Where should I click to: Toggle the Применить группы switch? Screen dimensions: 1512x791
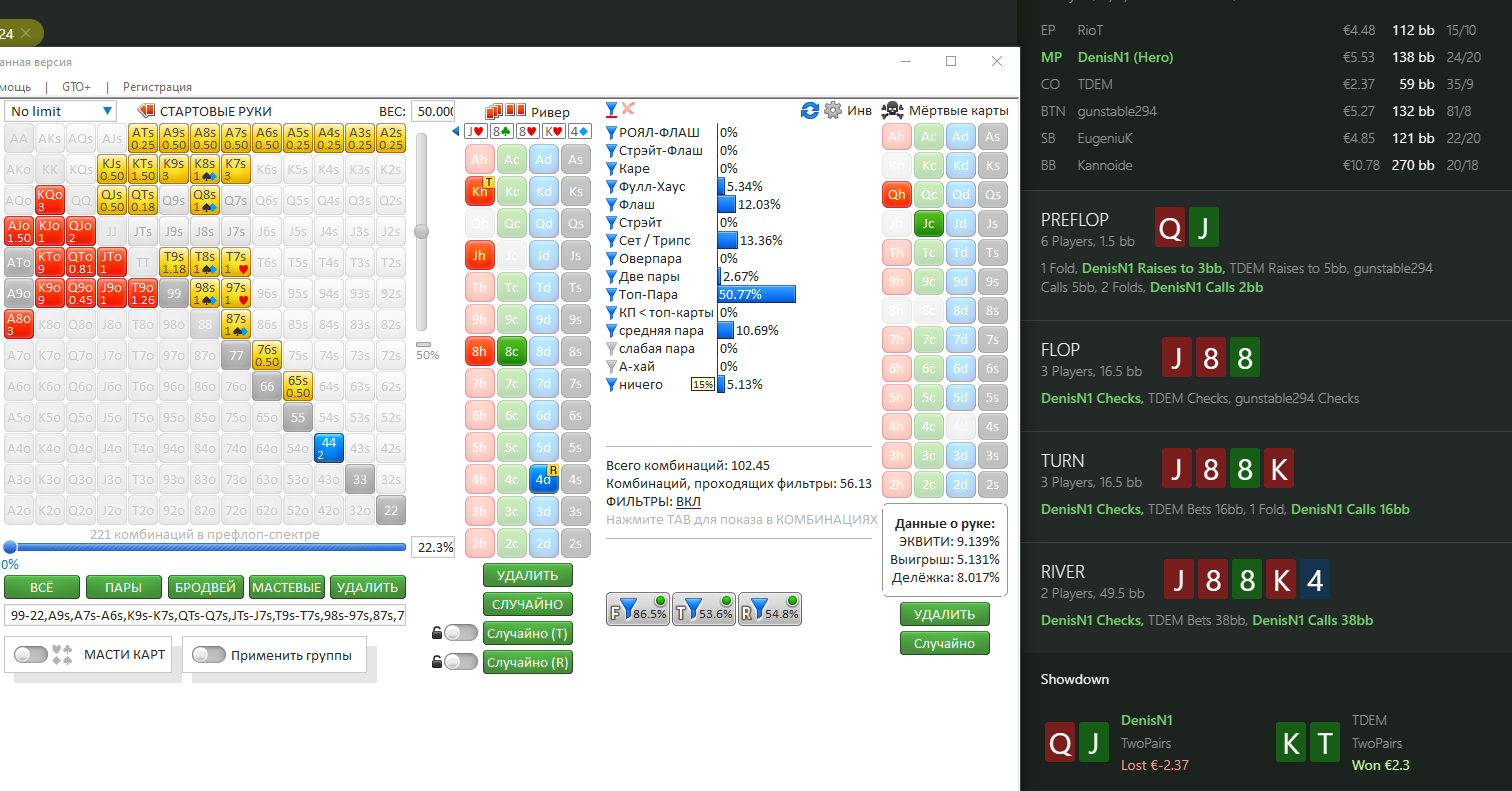click(209, 655)
